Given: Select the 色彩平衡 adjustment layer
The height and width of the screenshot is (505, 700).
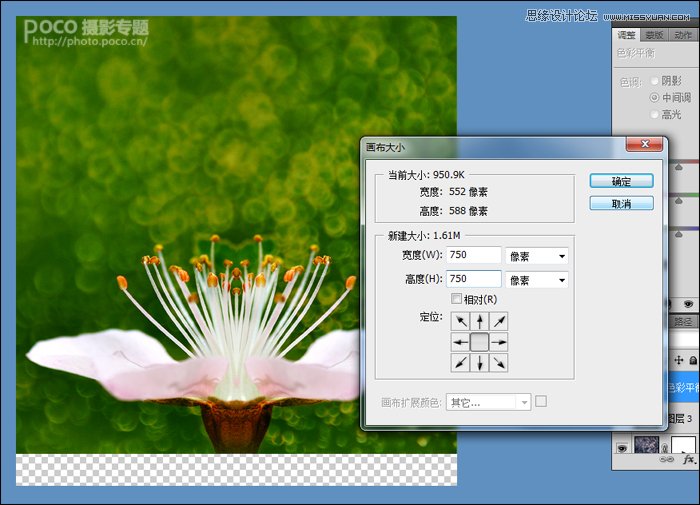Looking at the screenshot, I should 683,387.
